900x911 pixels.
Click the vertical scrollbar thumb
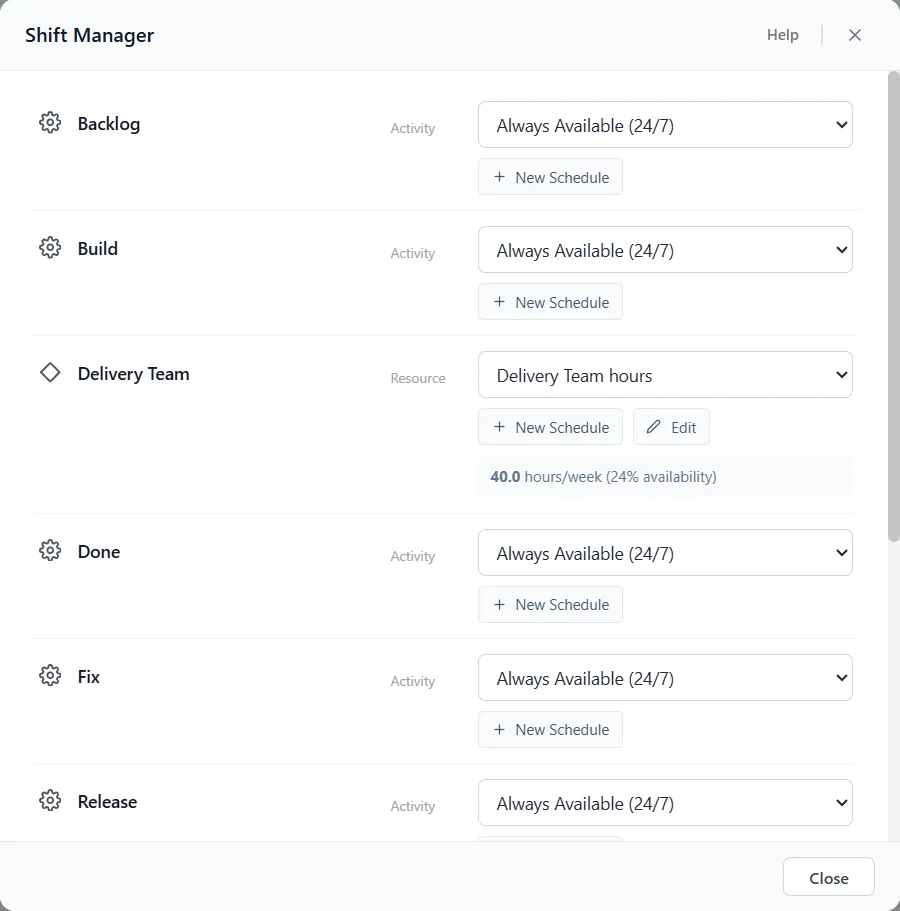[894, 307]
